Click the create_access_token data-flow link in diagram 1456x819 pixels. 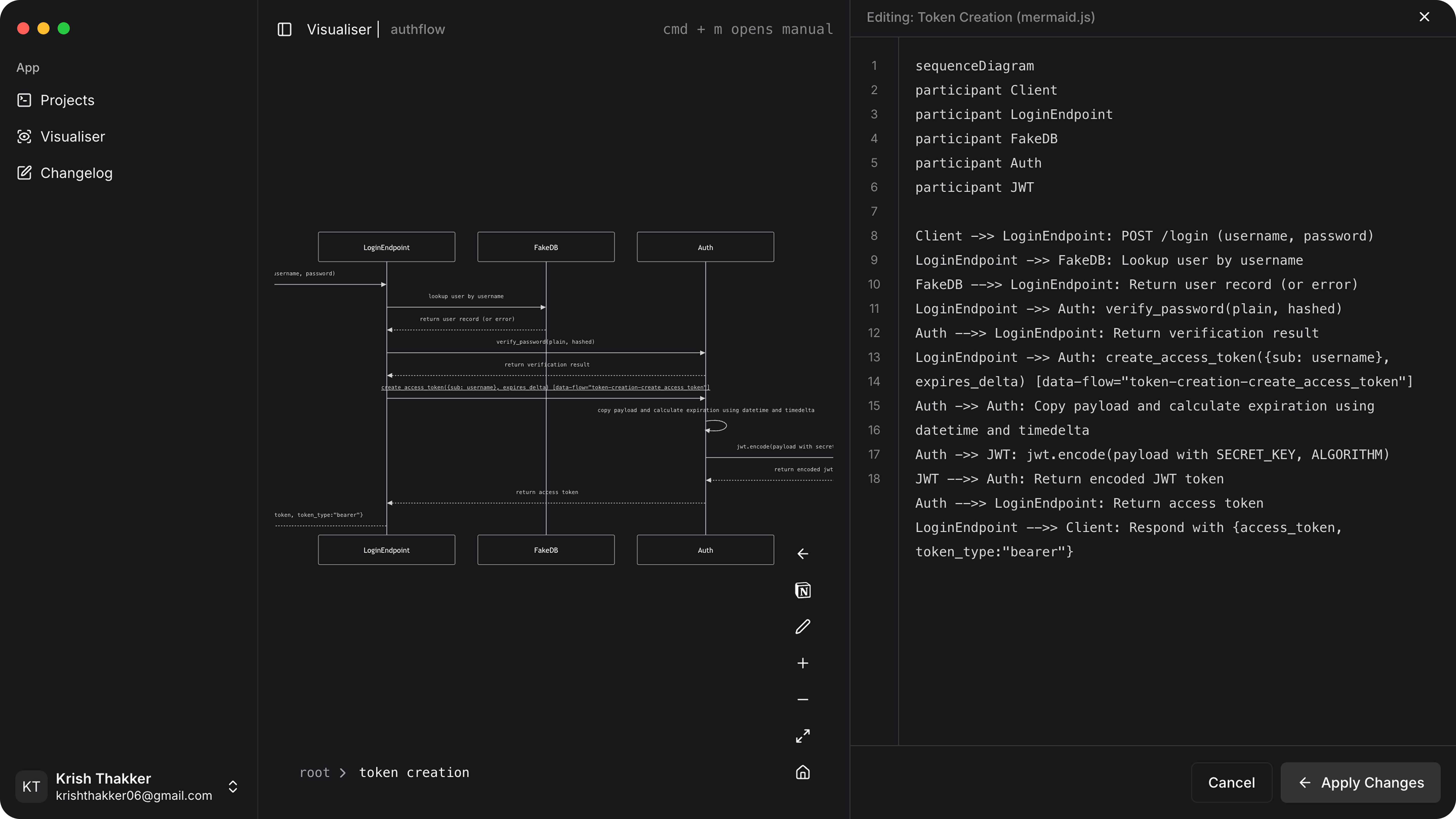[x=545, y=387]
